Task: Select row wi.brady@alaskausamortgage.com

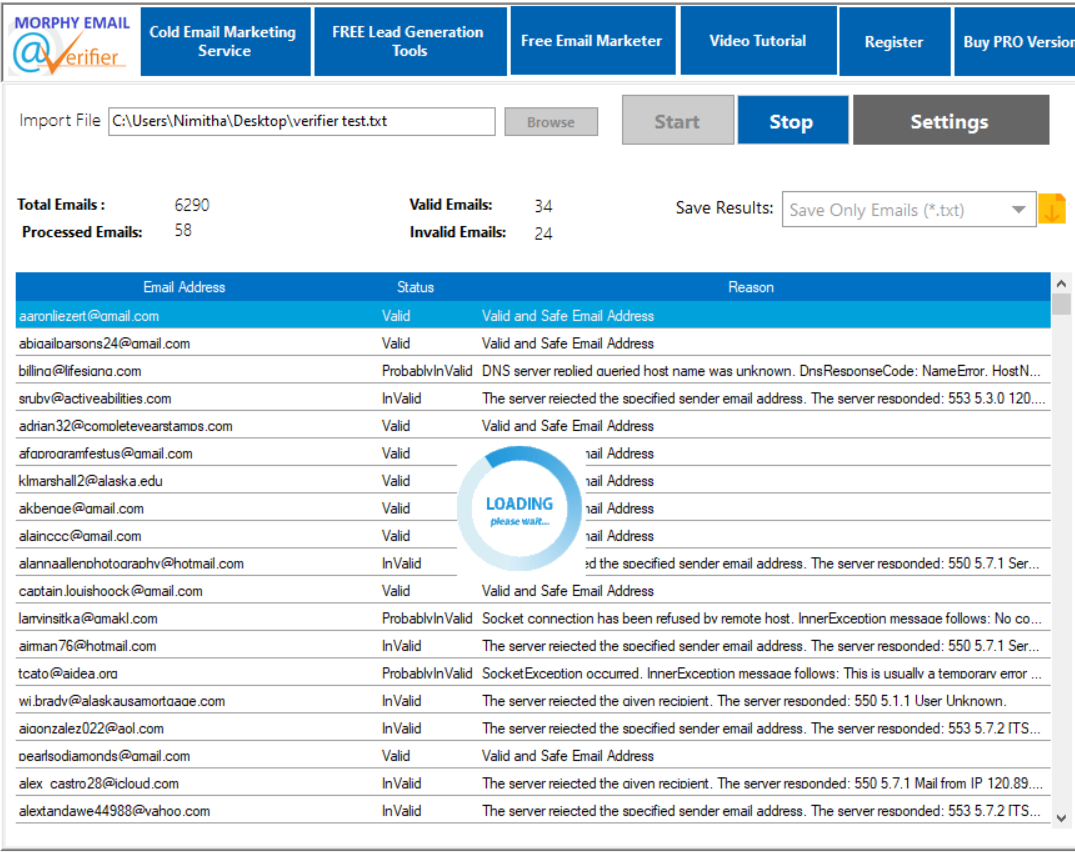Action: [x=533, y=700]
